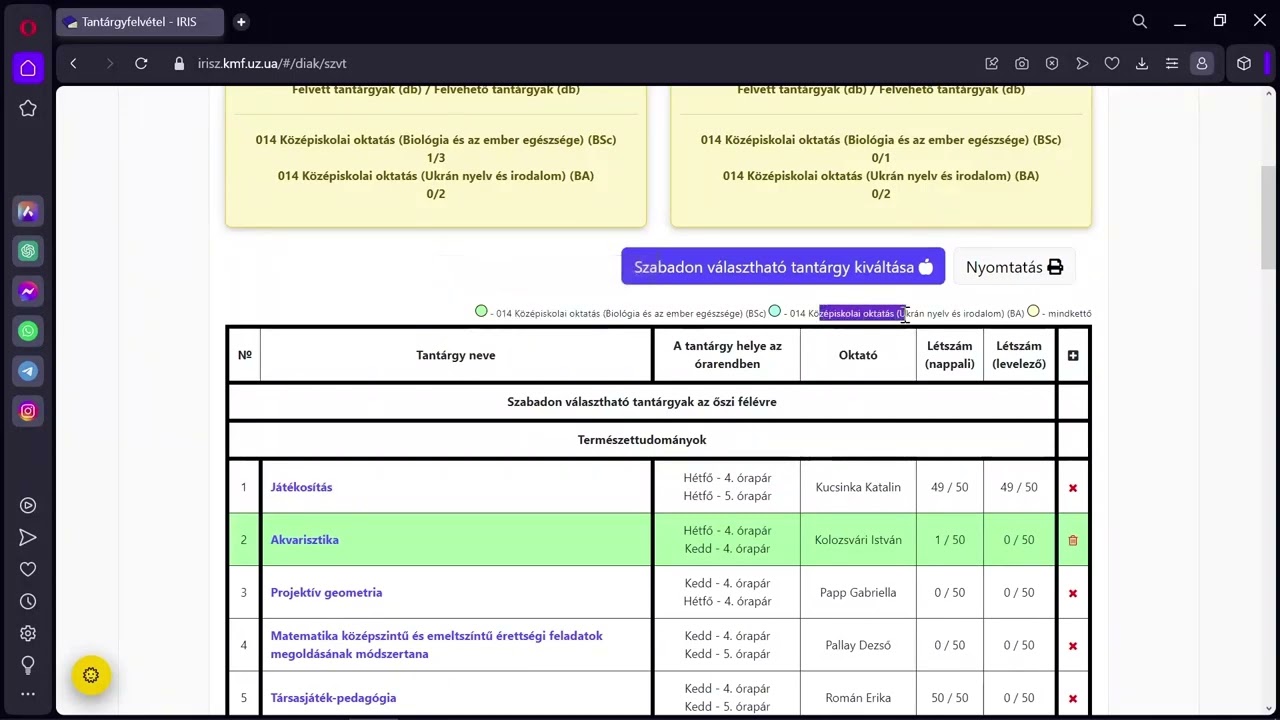Click teal legend circle for Ukrán nyelv (BA)
1280x720 pixels.
pos(774,312)
